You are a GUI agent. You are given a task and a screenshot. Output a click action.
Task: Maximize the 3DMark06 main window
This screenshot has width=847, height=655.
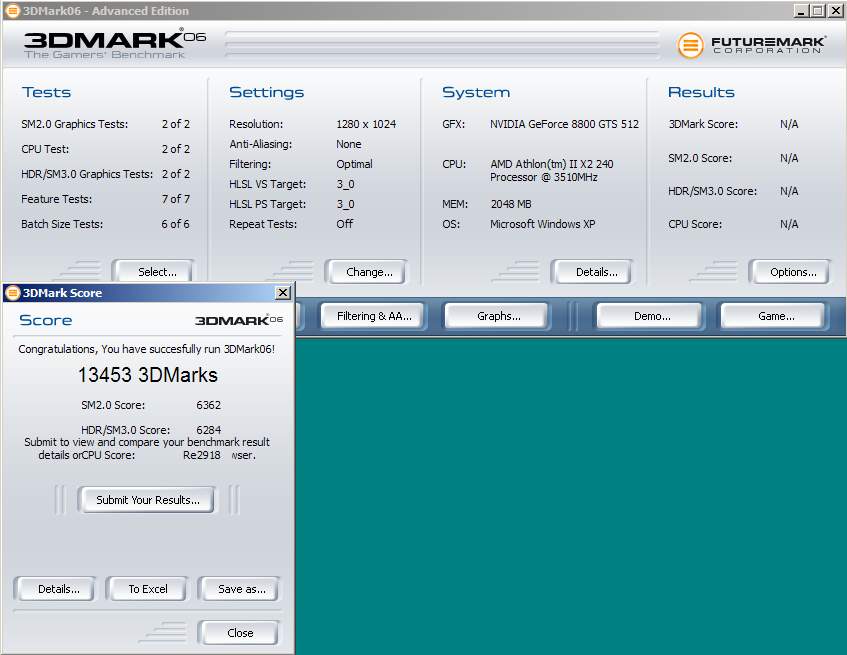click(818, 10)
